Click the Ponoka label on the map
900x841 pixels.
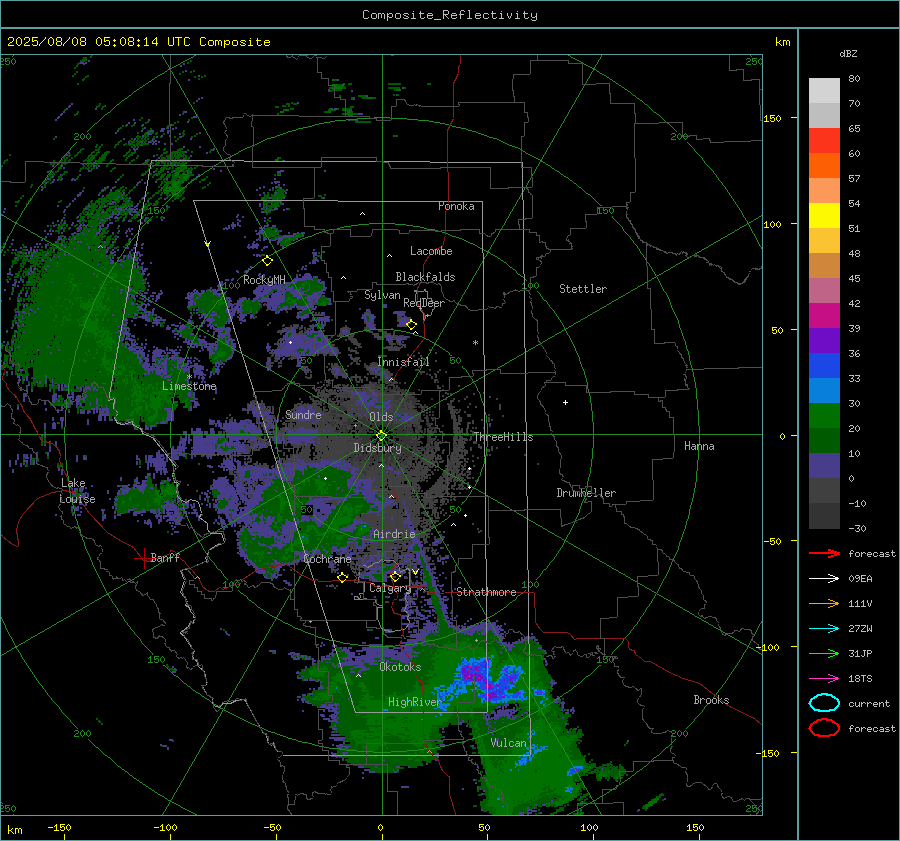point(456,206)
